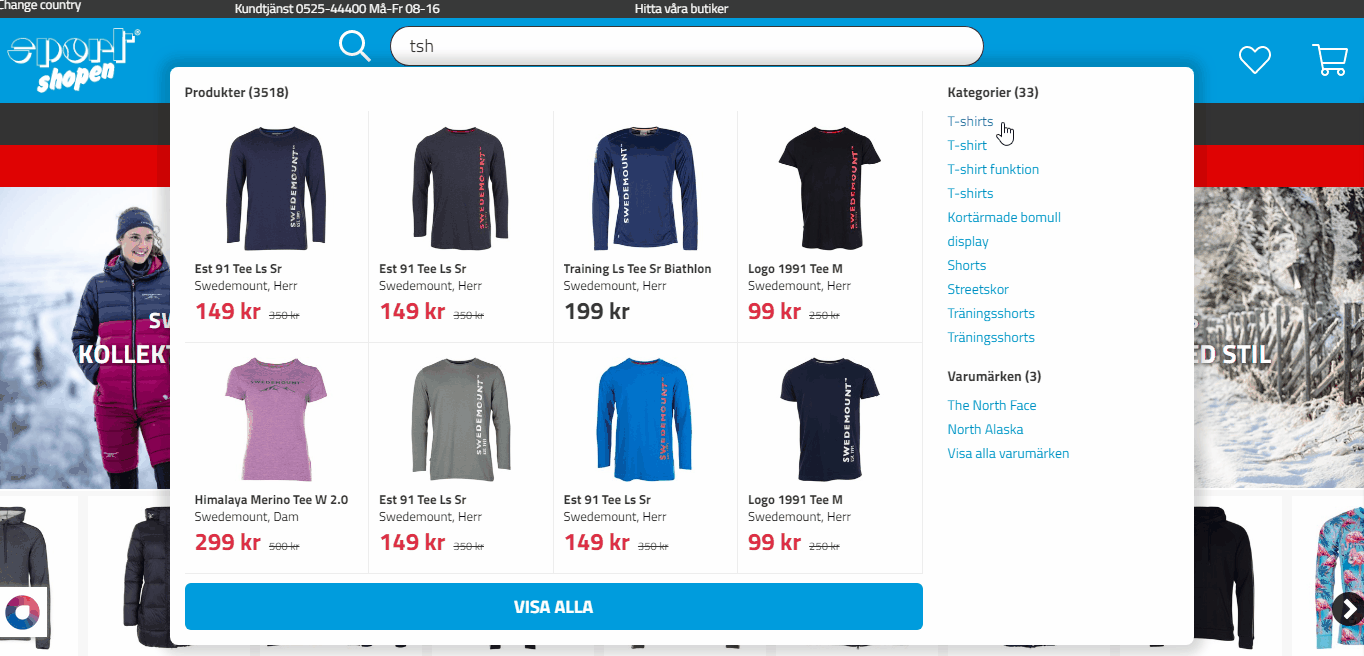
Task: Click Change country in top bar
Action: (41, 6)
